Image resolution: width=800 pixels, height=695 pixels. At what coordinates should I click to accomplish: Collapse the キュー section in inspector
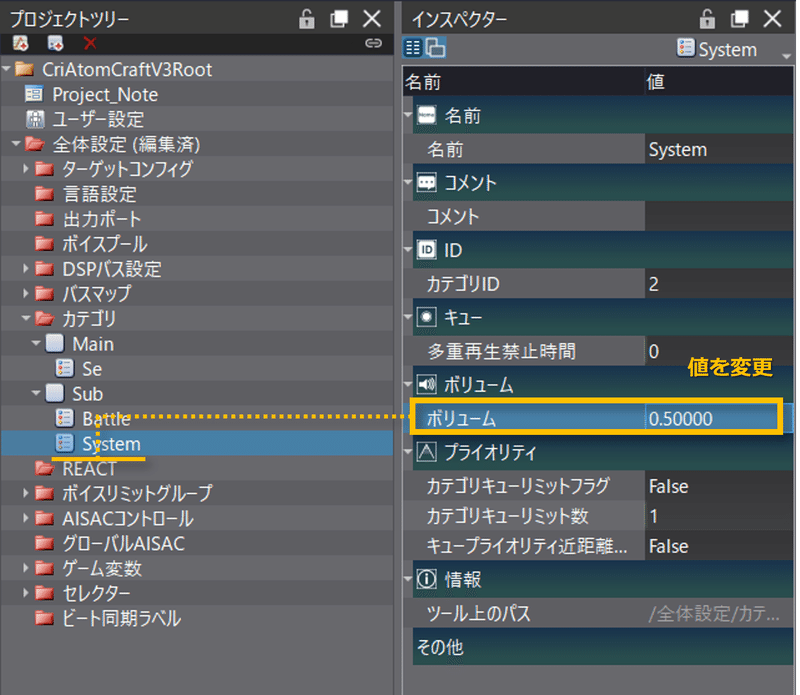point(408,317)
